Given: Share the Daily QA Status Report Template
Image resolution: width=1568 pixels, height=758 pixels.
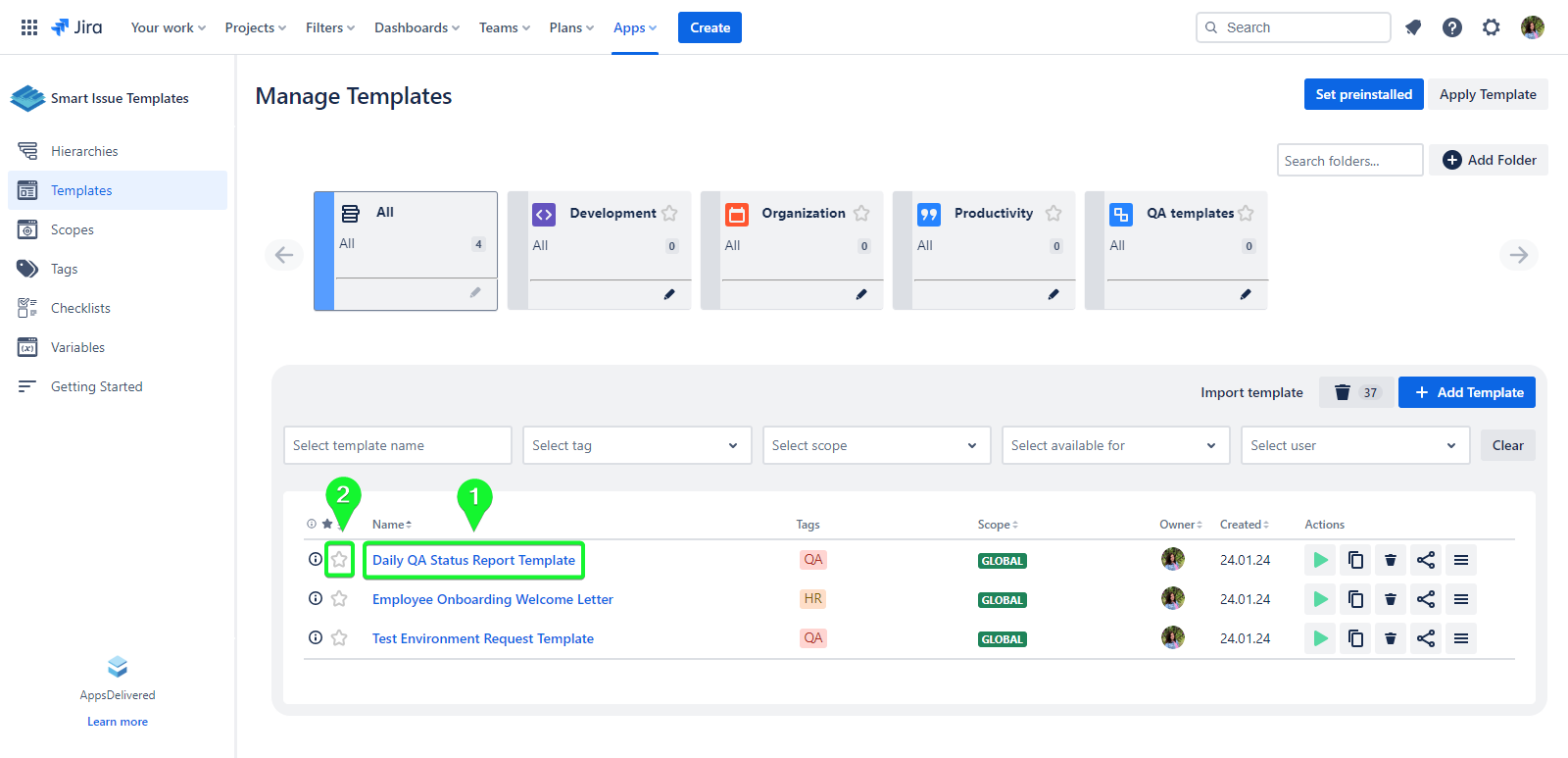Looking at the screenshot, I should (1426, 560).
